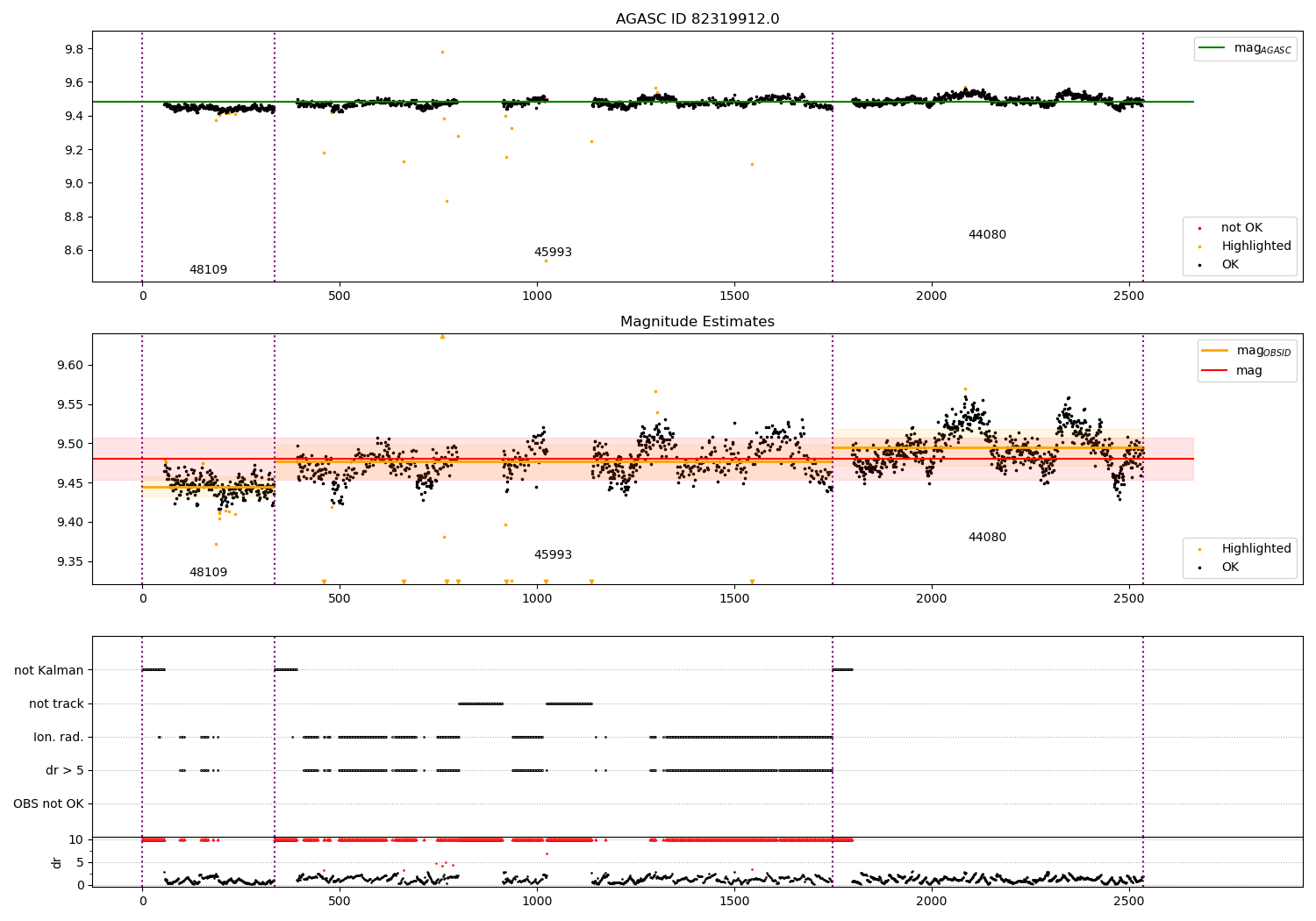Click the green line sample in mag AGASC legend
Screen dimensions: 1316x921
click(x=1213, y=48)
